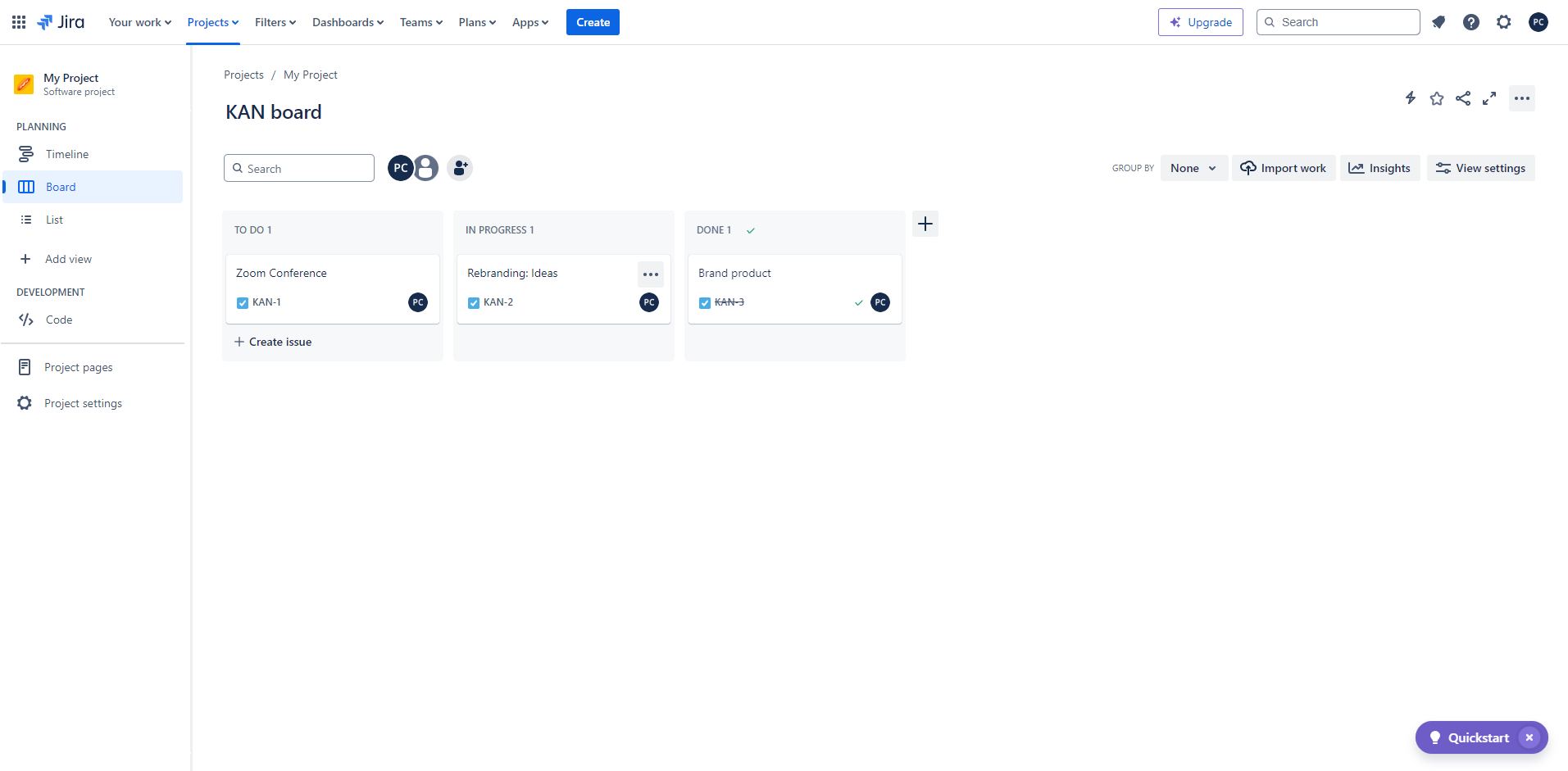Focus the board Search field
The image size is (1568, 771).
point(299,168)
